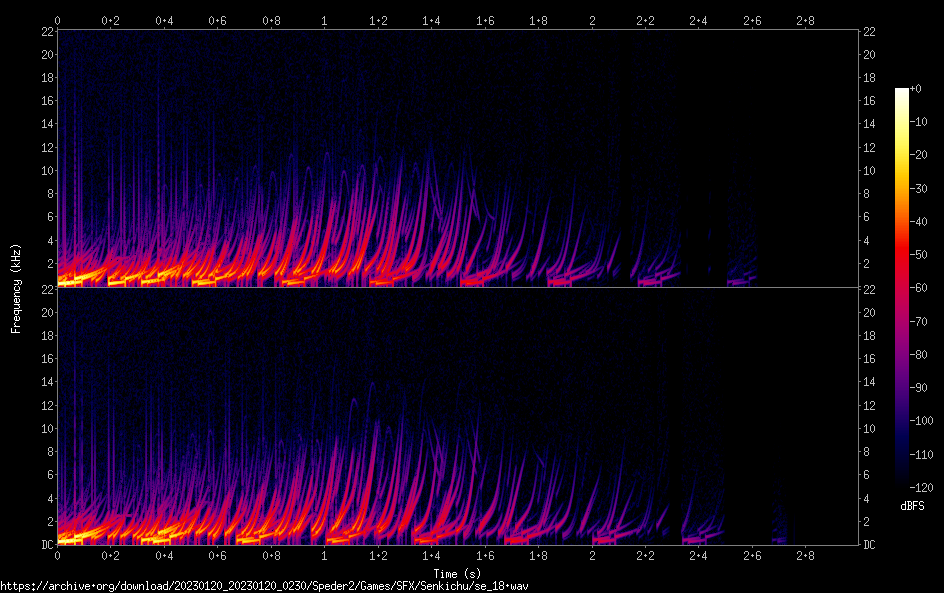Click the 'dBFS' label under the color scale
Image resolution: width=944 pixels, height=593 pixels.
click(912, 506)
